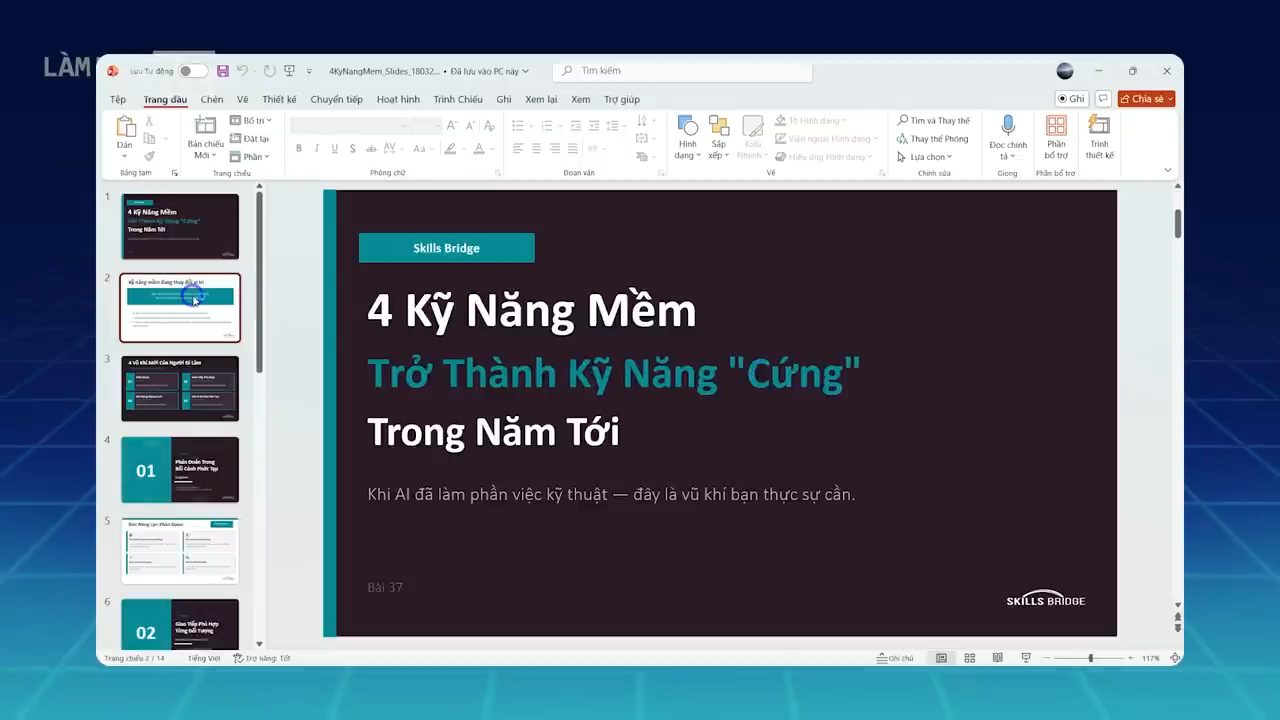
Task: Click the Tiếng Việt language indicator
Action: [204, 658]
